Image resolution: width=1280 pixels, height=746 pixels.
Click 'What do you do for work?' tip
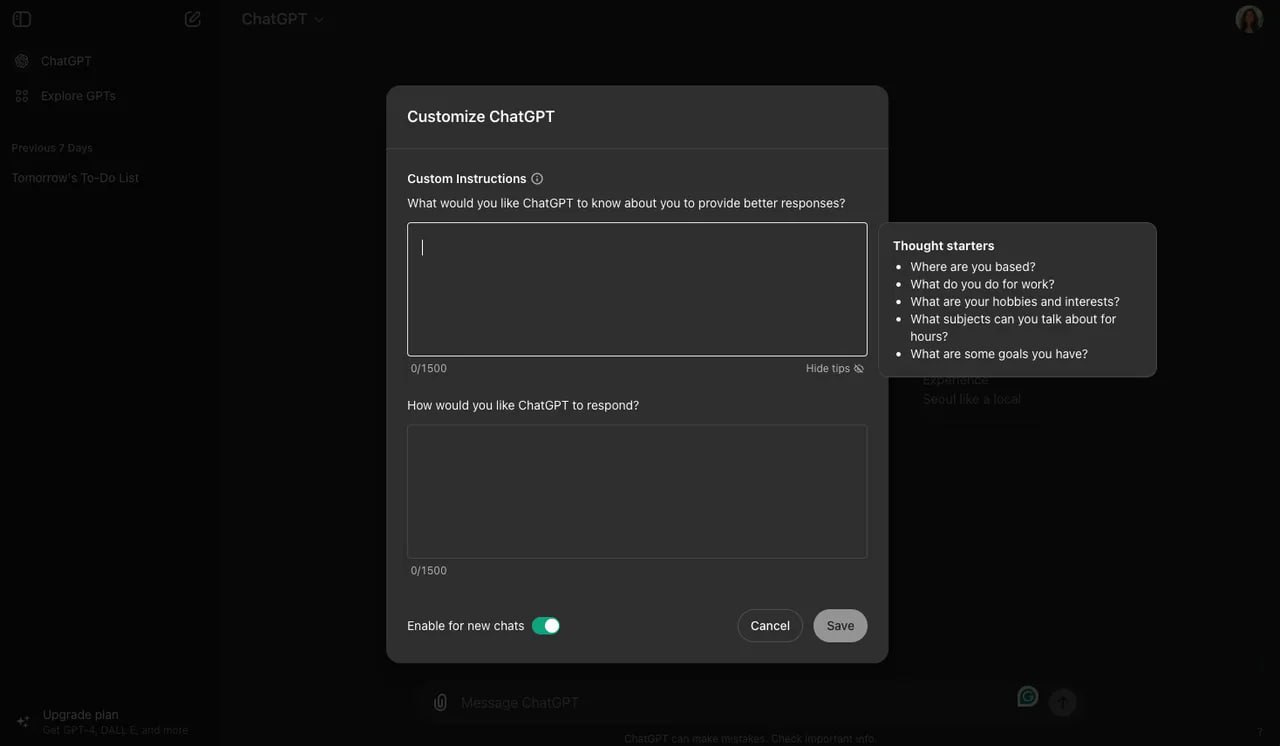coord(982,284)
